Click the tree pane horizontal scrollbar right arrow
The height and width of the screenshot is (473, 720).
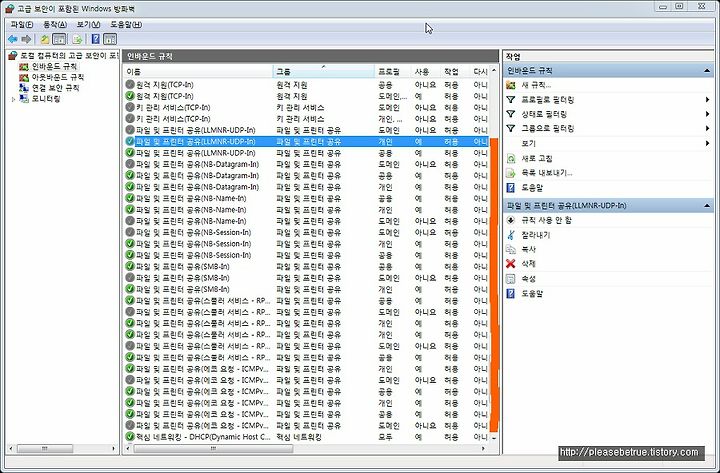[113, 448]
